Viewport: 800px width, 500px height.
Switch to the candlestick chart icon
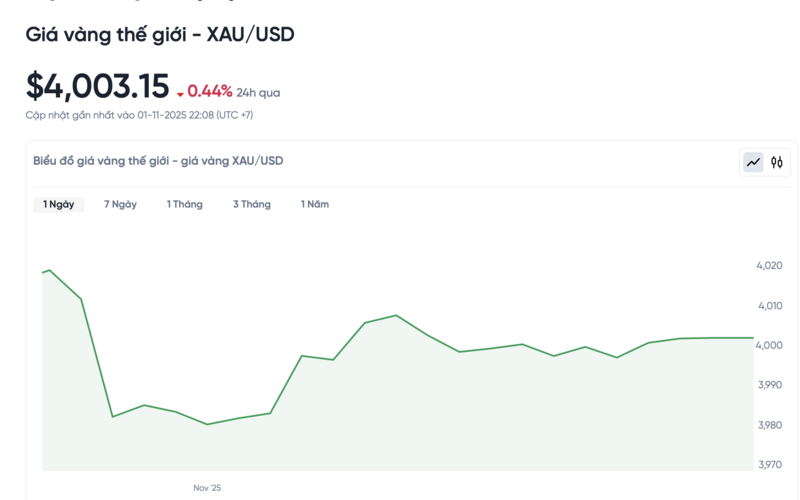coord(777,162)
